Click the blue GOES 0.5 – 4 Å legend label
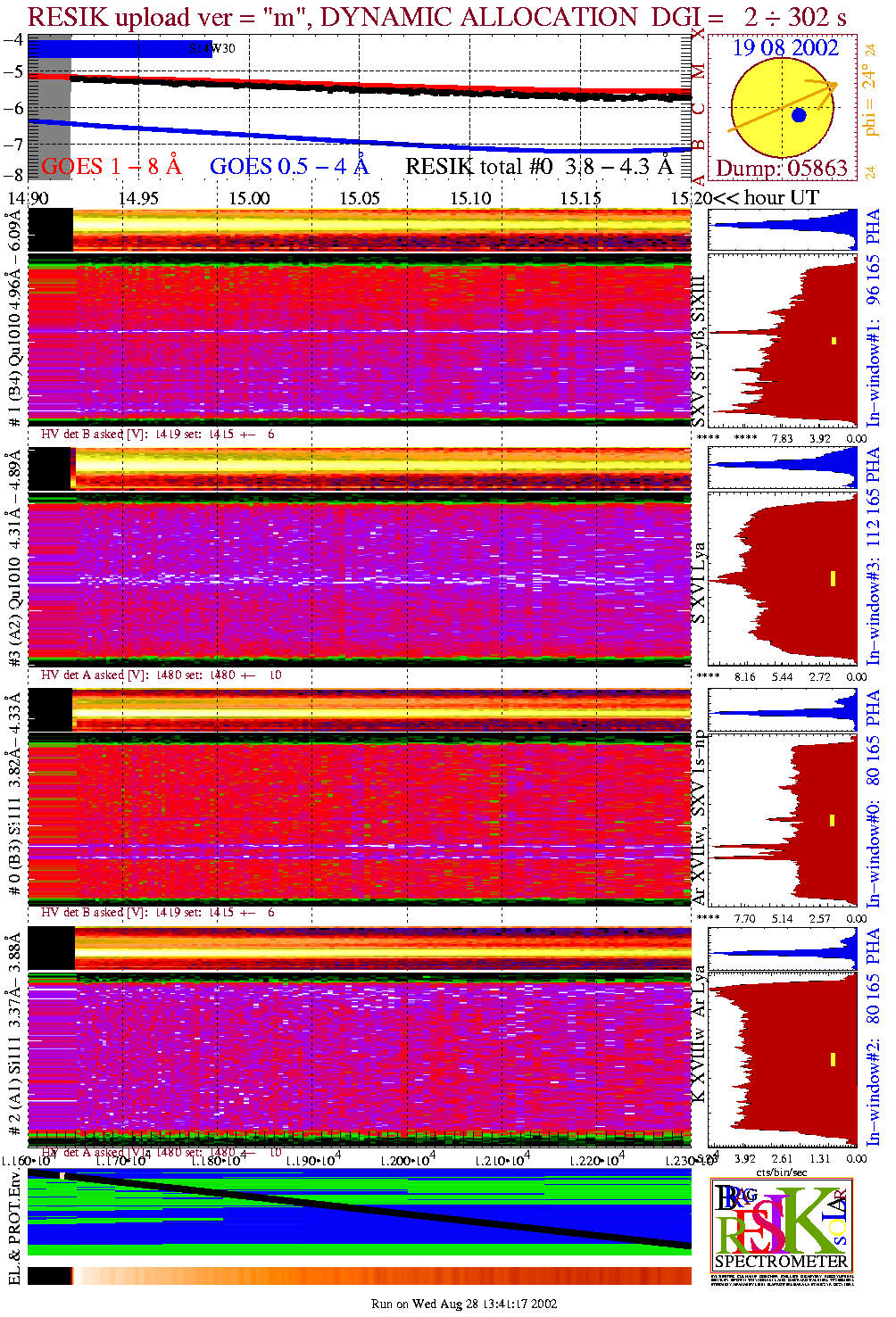Screen dimensions: 896x1317 point(289,167)
